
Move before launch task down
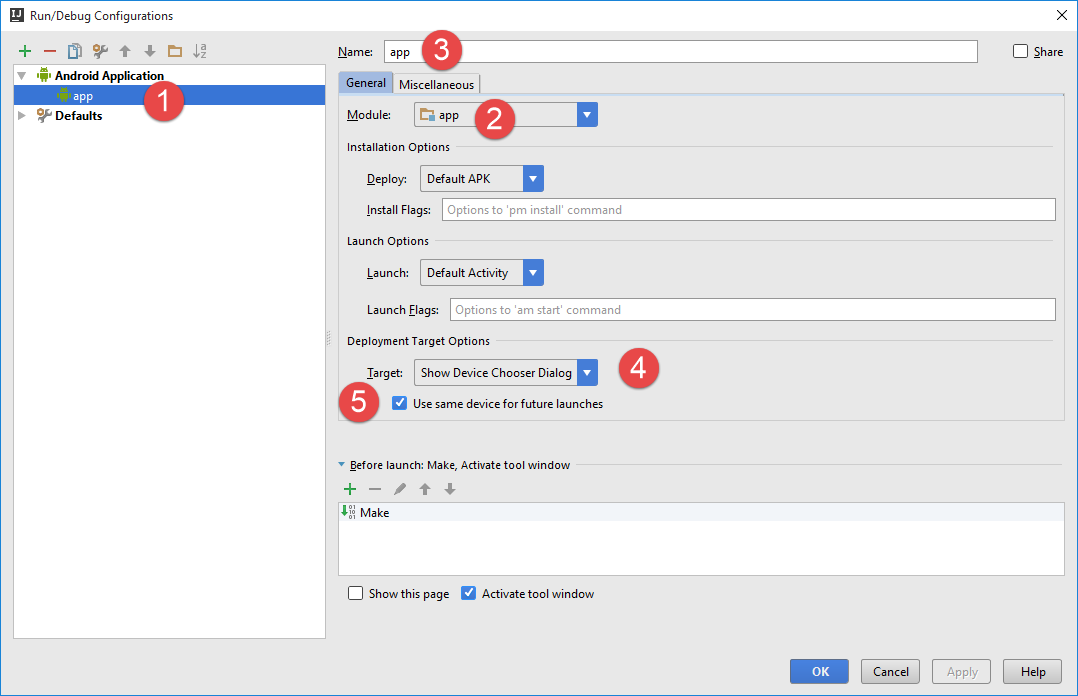pos(450,489)
